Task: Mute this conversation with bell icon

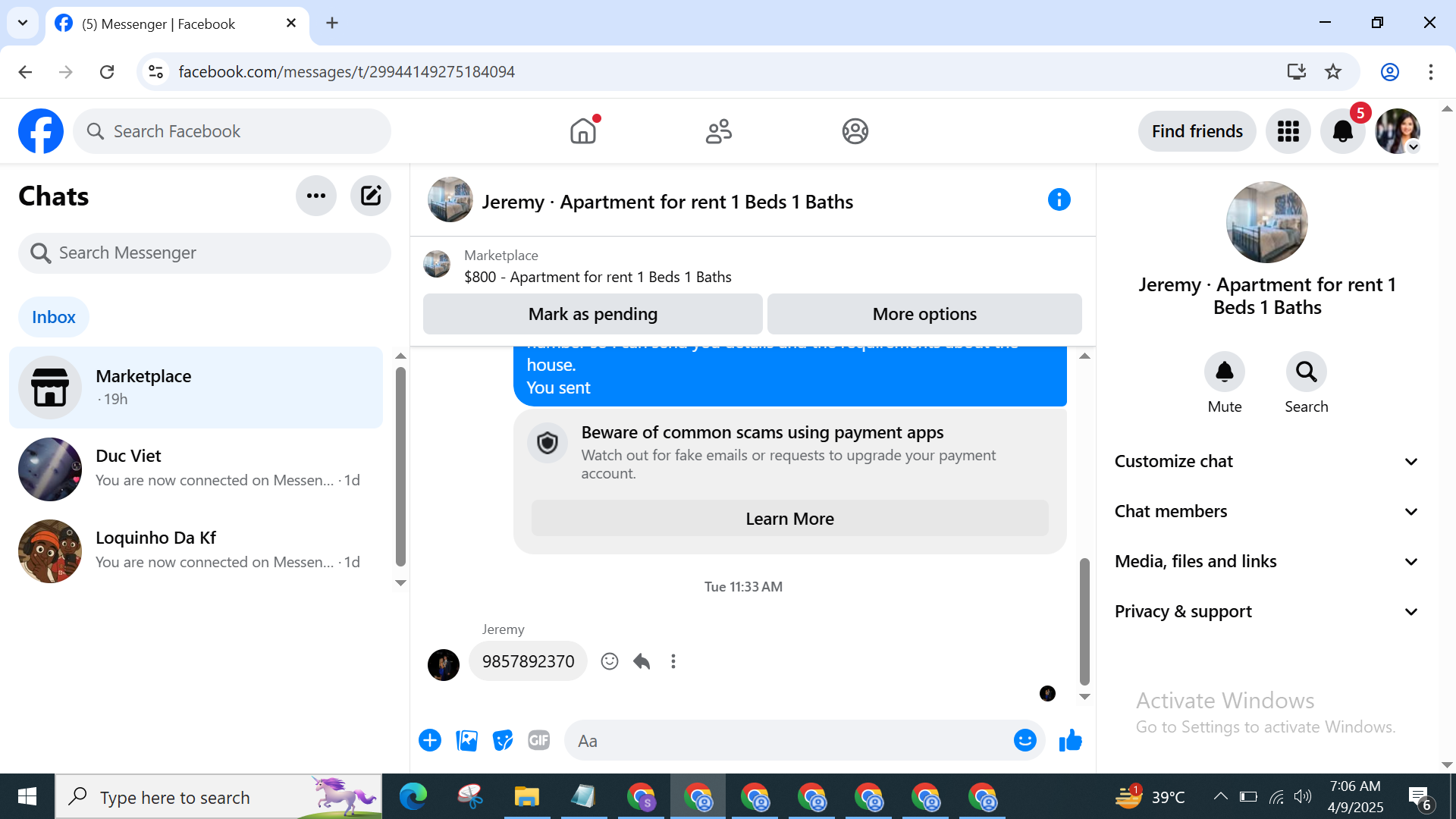Action: [1225, 372]
